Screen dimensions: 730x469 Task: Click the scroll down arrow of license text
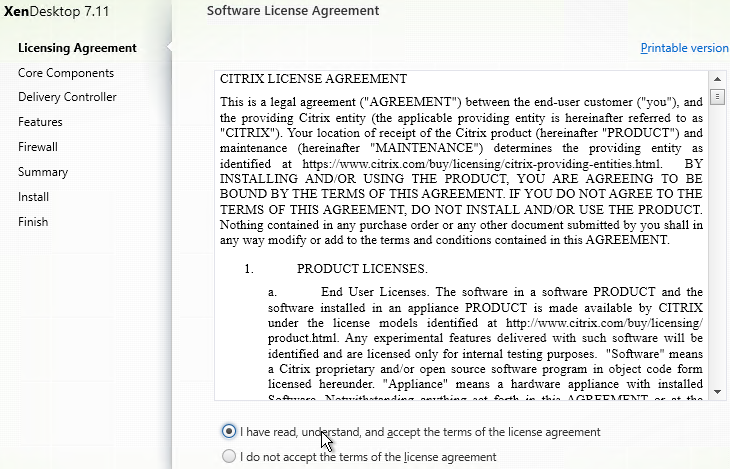[717, 392]
